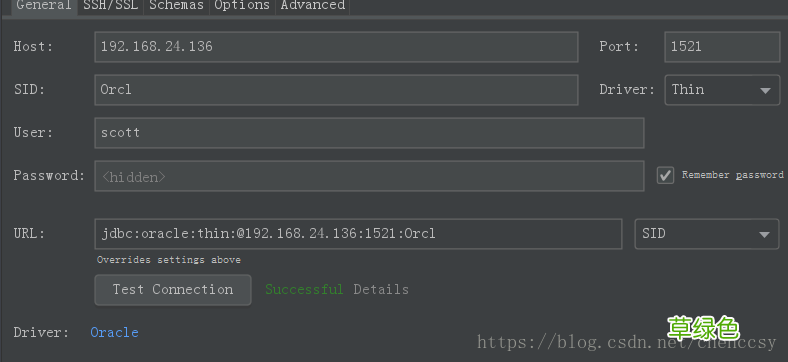Switch to the General tab
Viewport: 788px width, 362px height.
click(x=44, y=6)
